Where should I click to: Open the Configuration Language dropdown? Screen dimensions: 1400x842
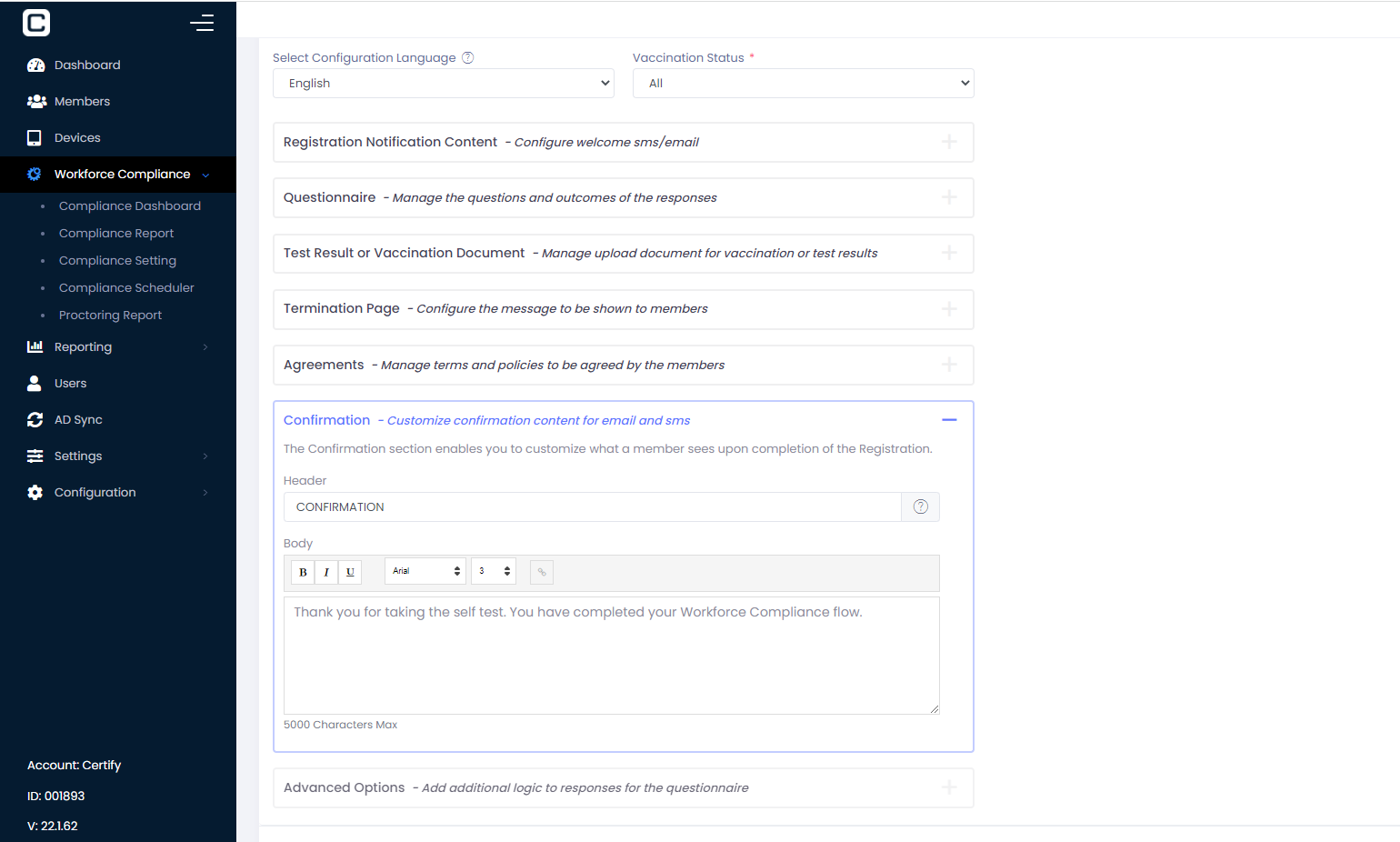click(x=444, y=83)
